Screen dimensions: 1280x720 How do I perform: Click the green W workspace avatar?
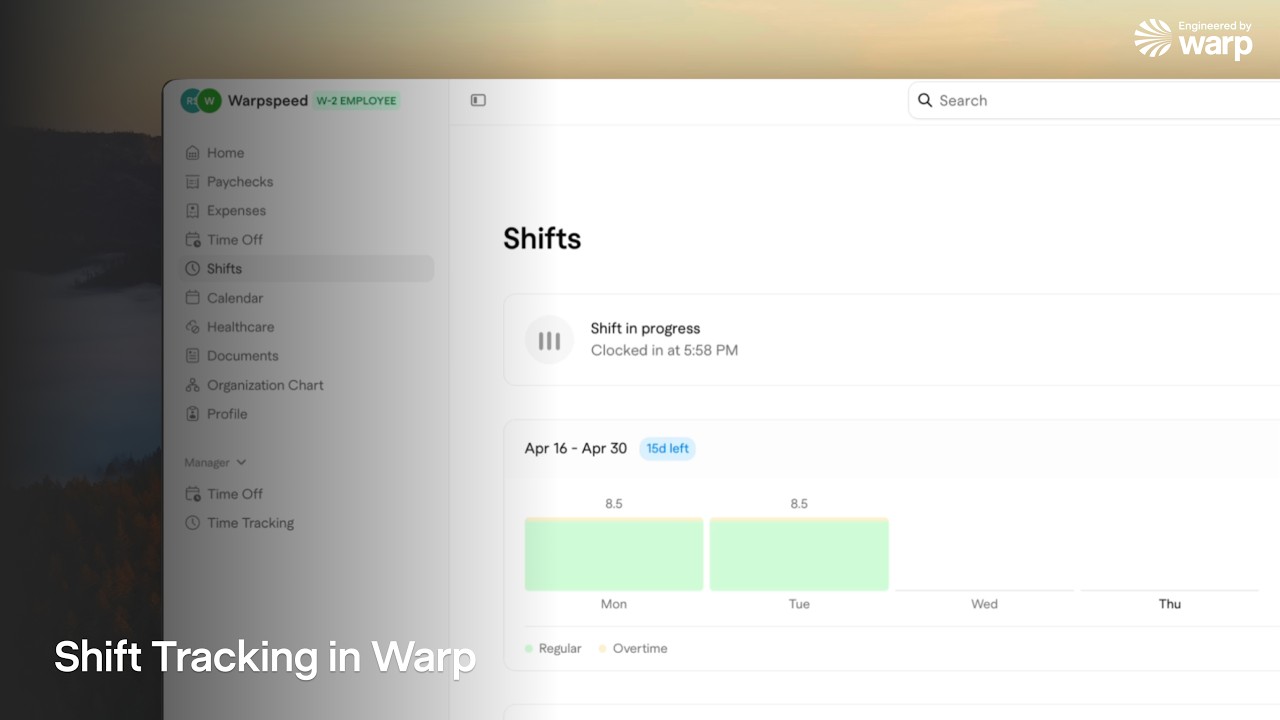(x=209, y=100)
